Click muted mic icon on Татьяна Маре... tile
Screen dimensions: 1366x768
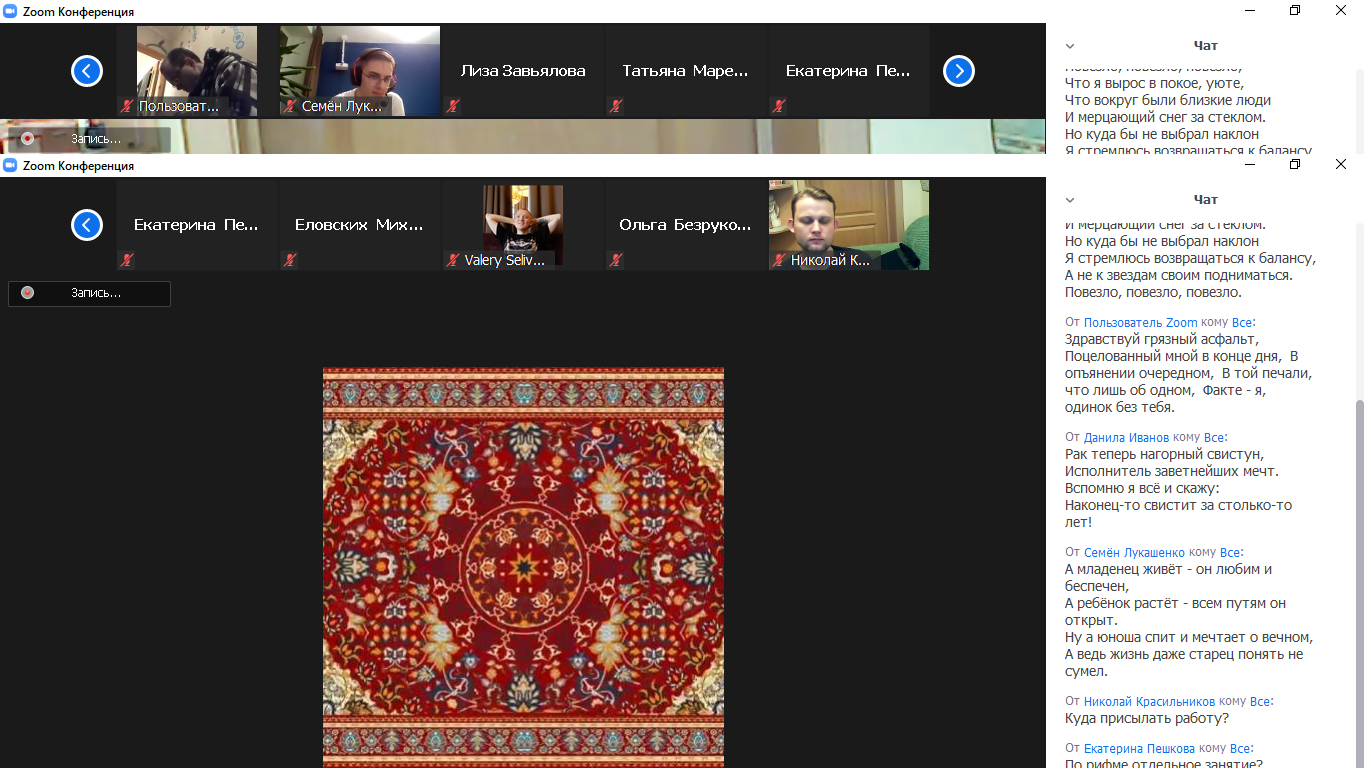[616, 106]
